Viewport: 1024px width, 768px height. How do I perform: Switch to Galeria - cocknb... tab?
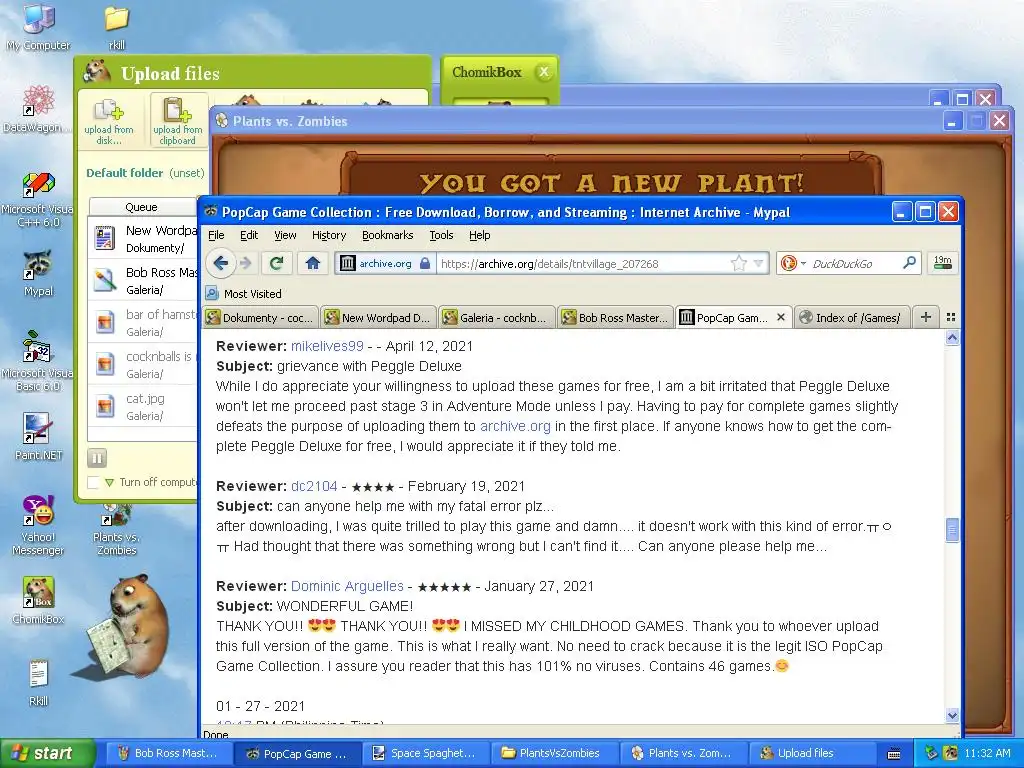tap(497, 317)
